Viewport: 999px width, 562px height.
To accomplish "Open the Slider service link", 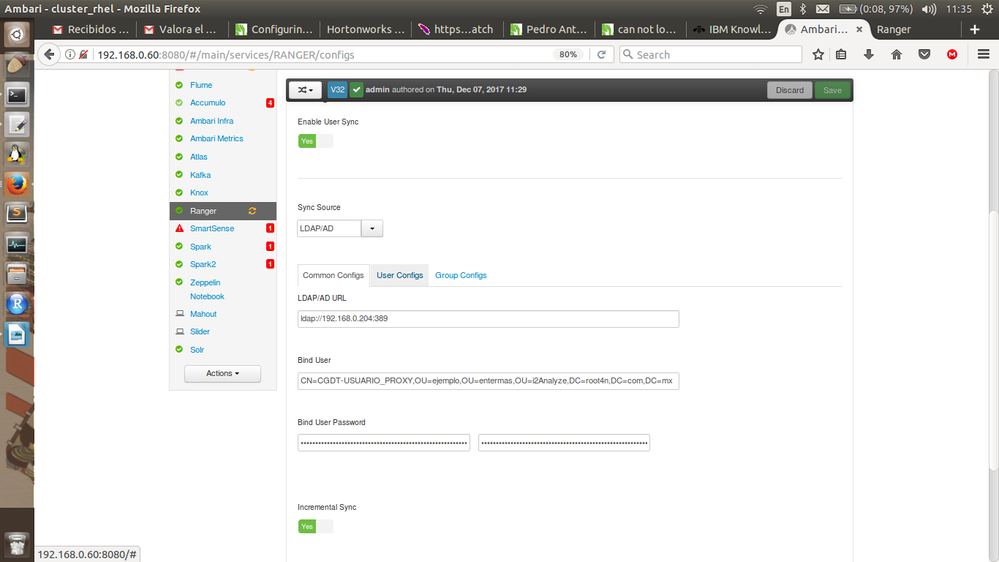I will coord(199,331).
